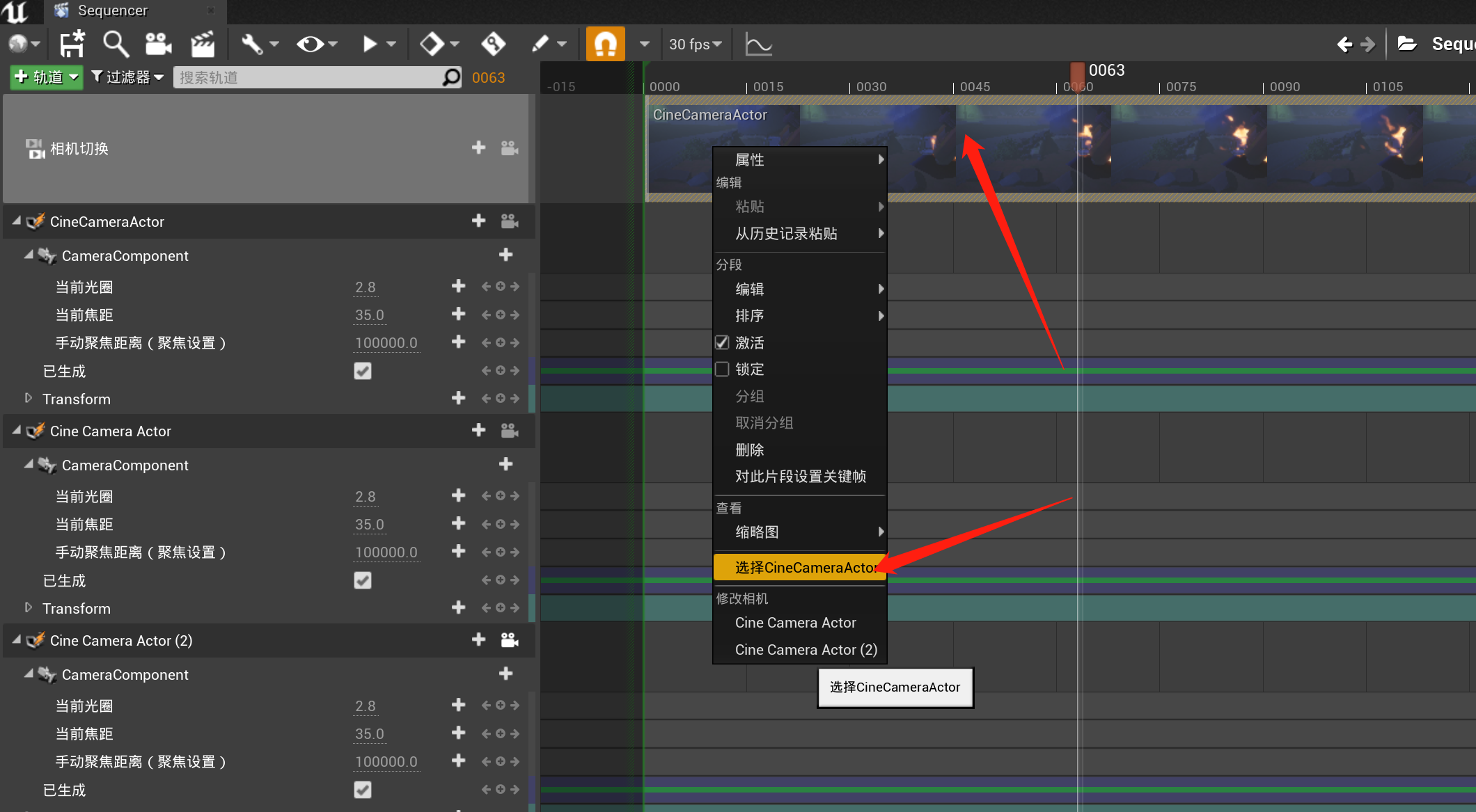1476x812 pixels.
Task: Select the create camera icon in toolbar
Action: tap(159, 43)
